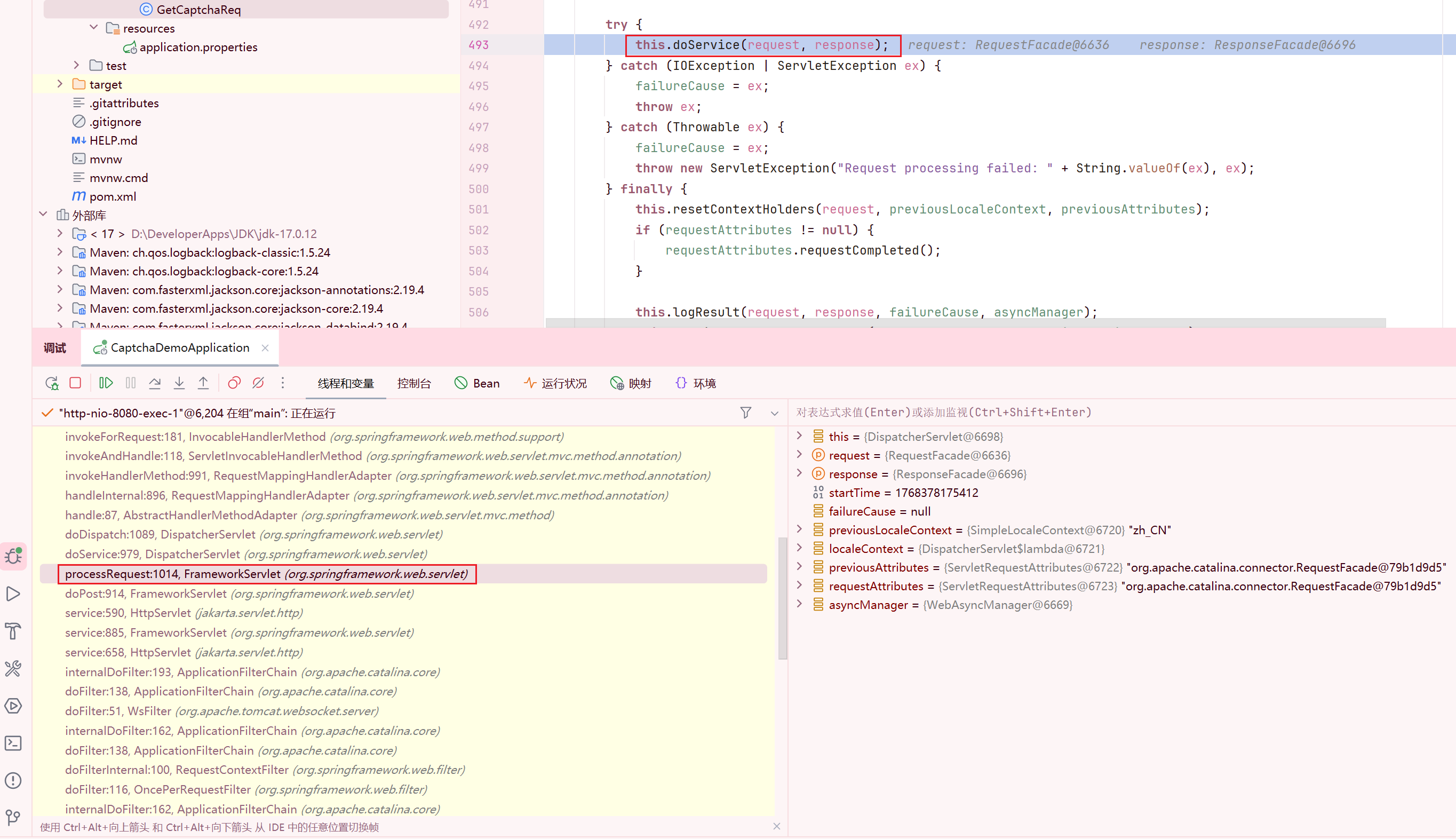
Task: Collapse the 外部库 node
Action: point(43,215)
